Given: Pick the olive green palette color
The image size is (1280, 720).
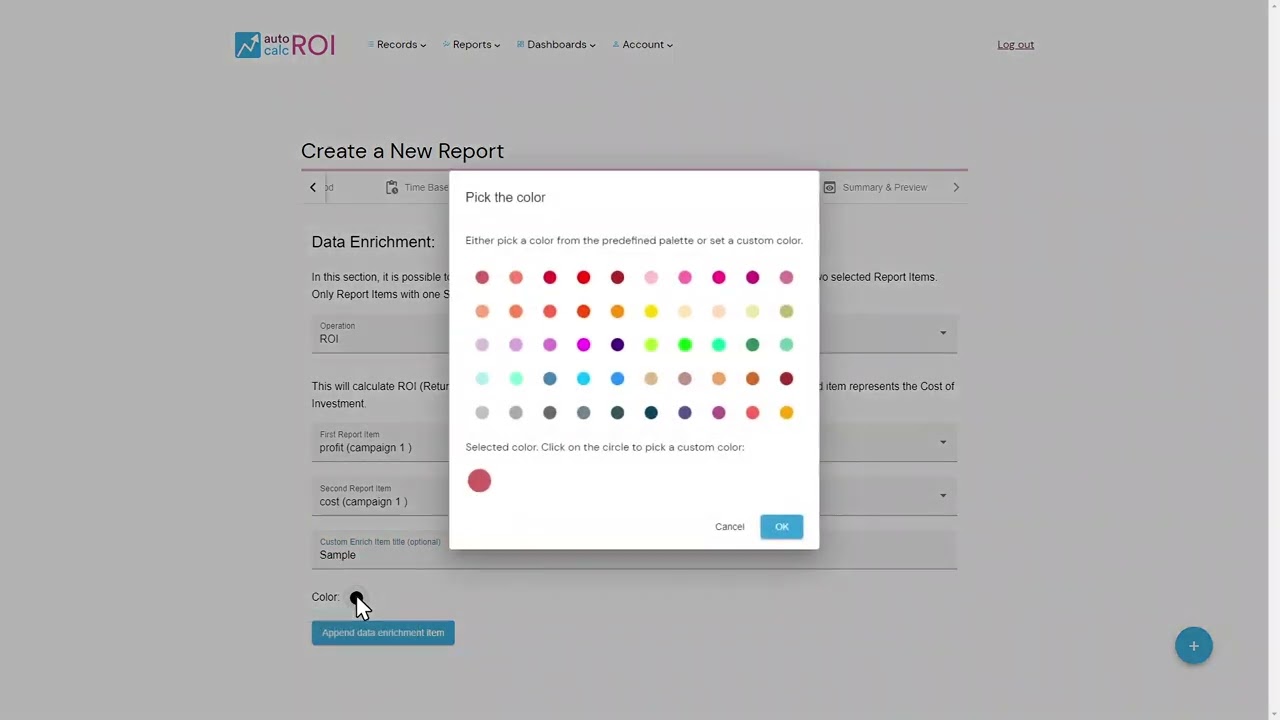Looking at the screenshot, I should (x=786, y=311).
